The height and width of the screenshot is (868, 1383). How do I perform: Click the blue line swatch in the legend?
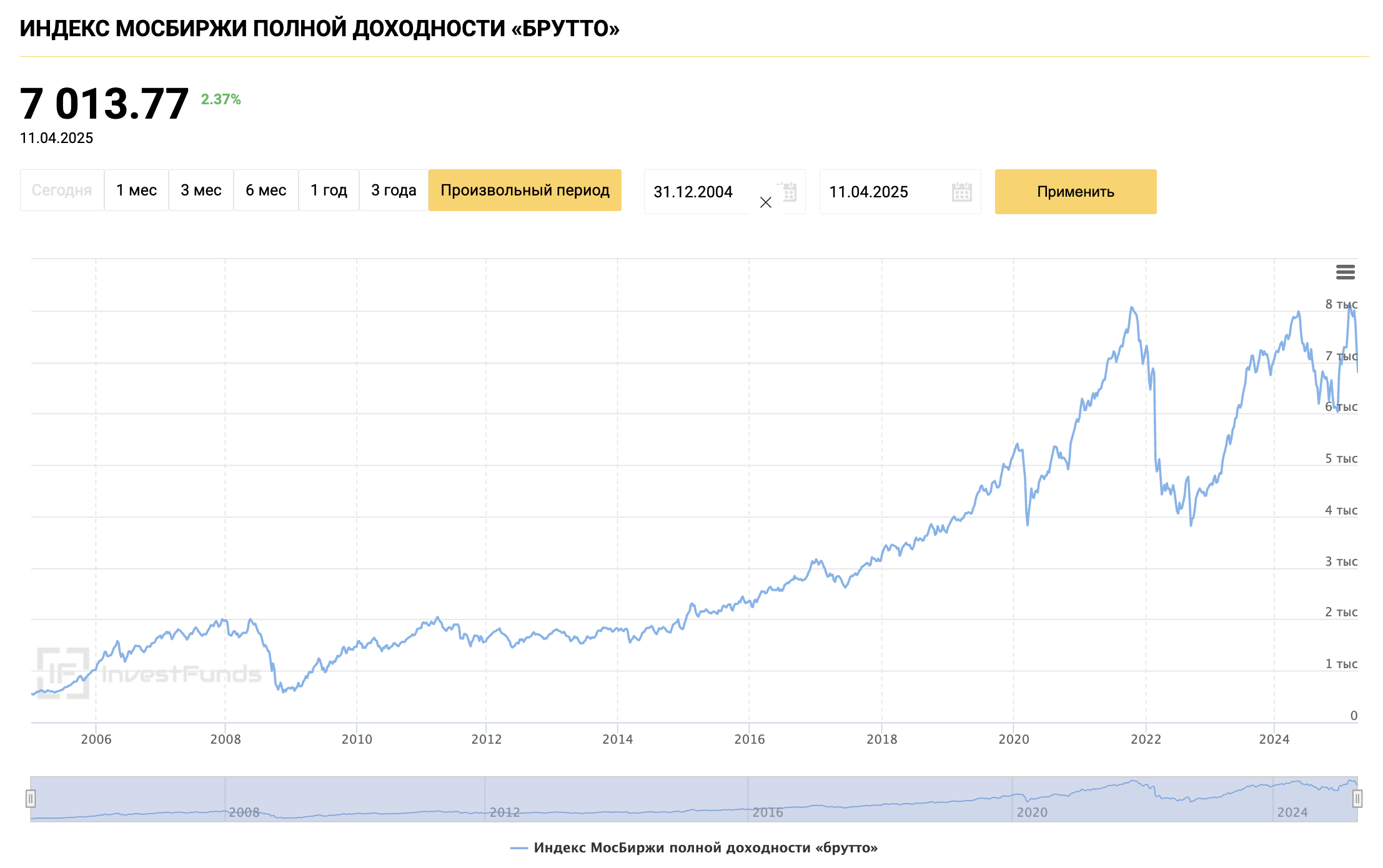tap(518, 847)
